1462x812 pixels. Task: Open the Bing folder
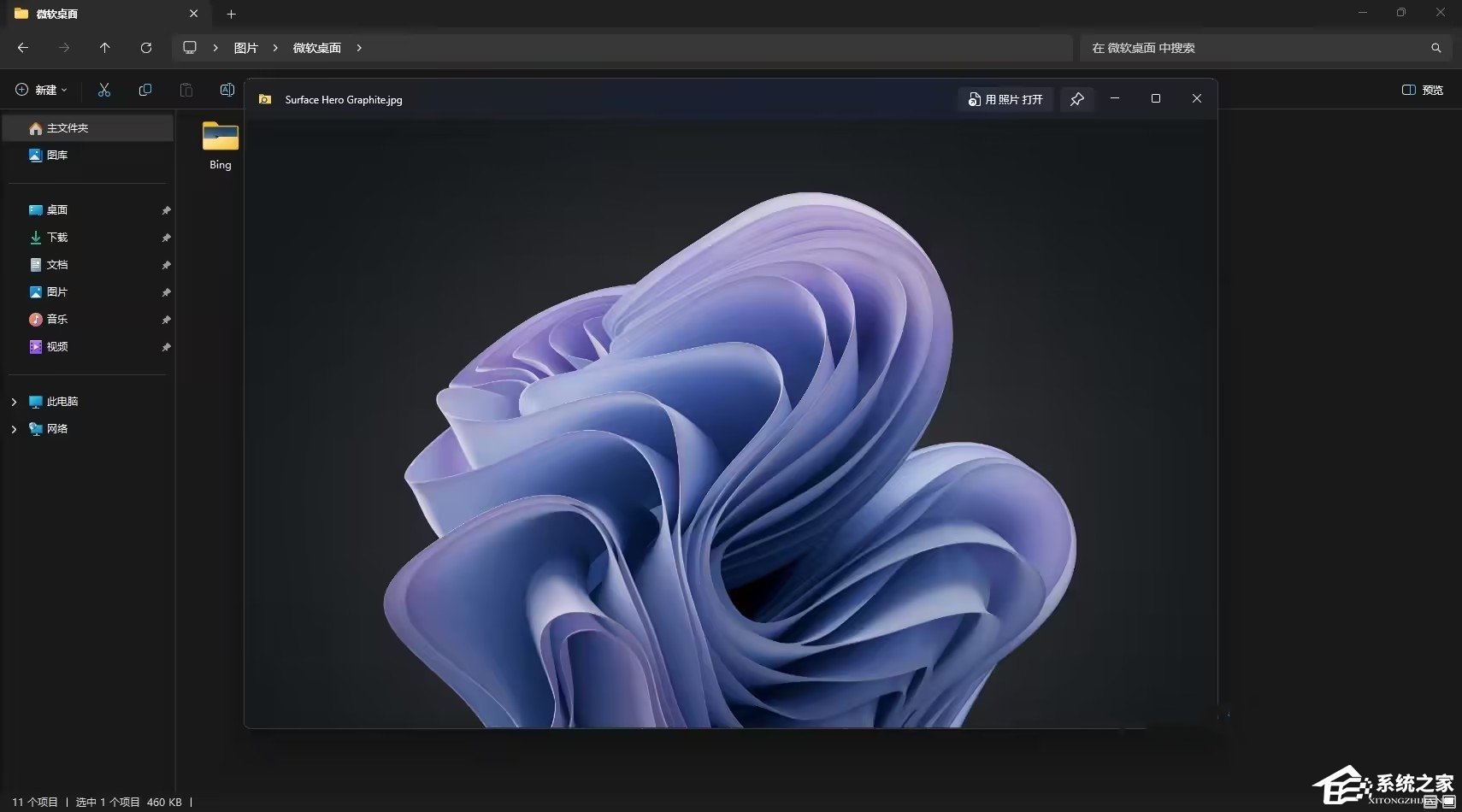pos(221,145)
